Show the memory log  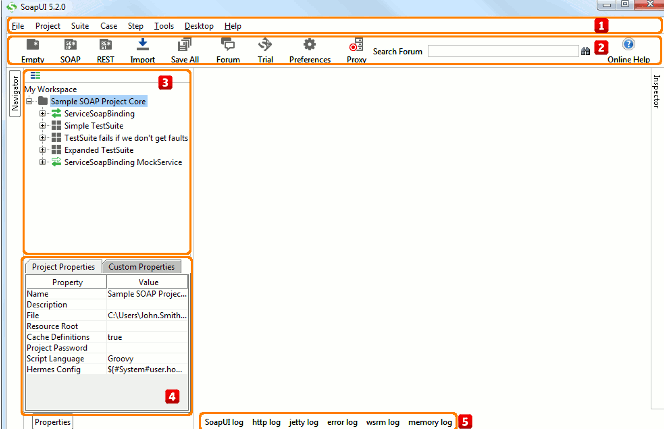(430, 422)
